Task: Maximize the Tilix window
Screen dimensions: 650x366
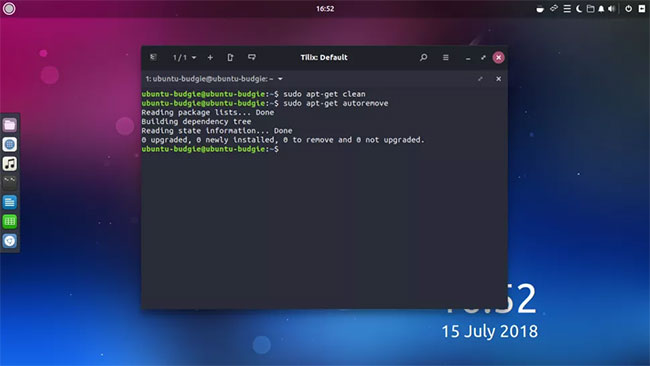Action: point(483,57)
